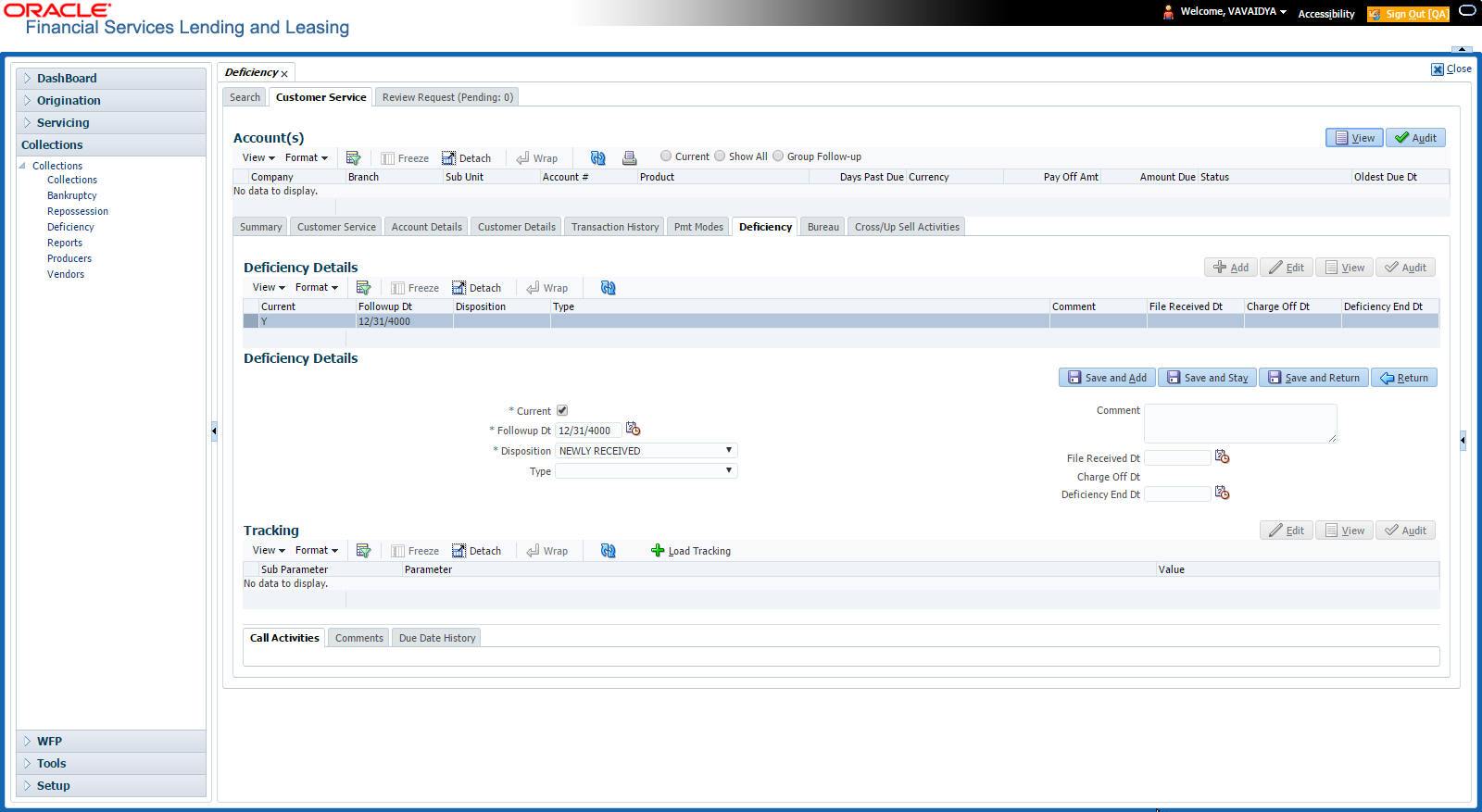Detach the Account(s) table
Screen dimensions: 1482x812
click(466, 158)
